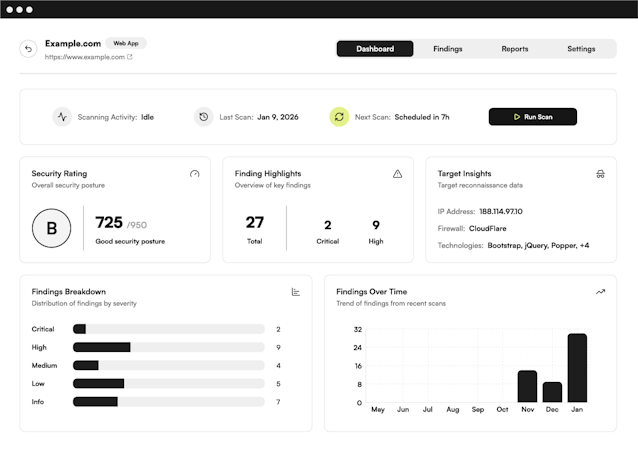Screen dimensions: 638x450
Task: Click the Example.com title
Action: point(73,43)
